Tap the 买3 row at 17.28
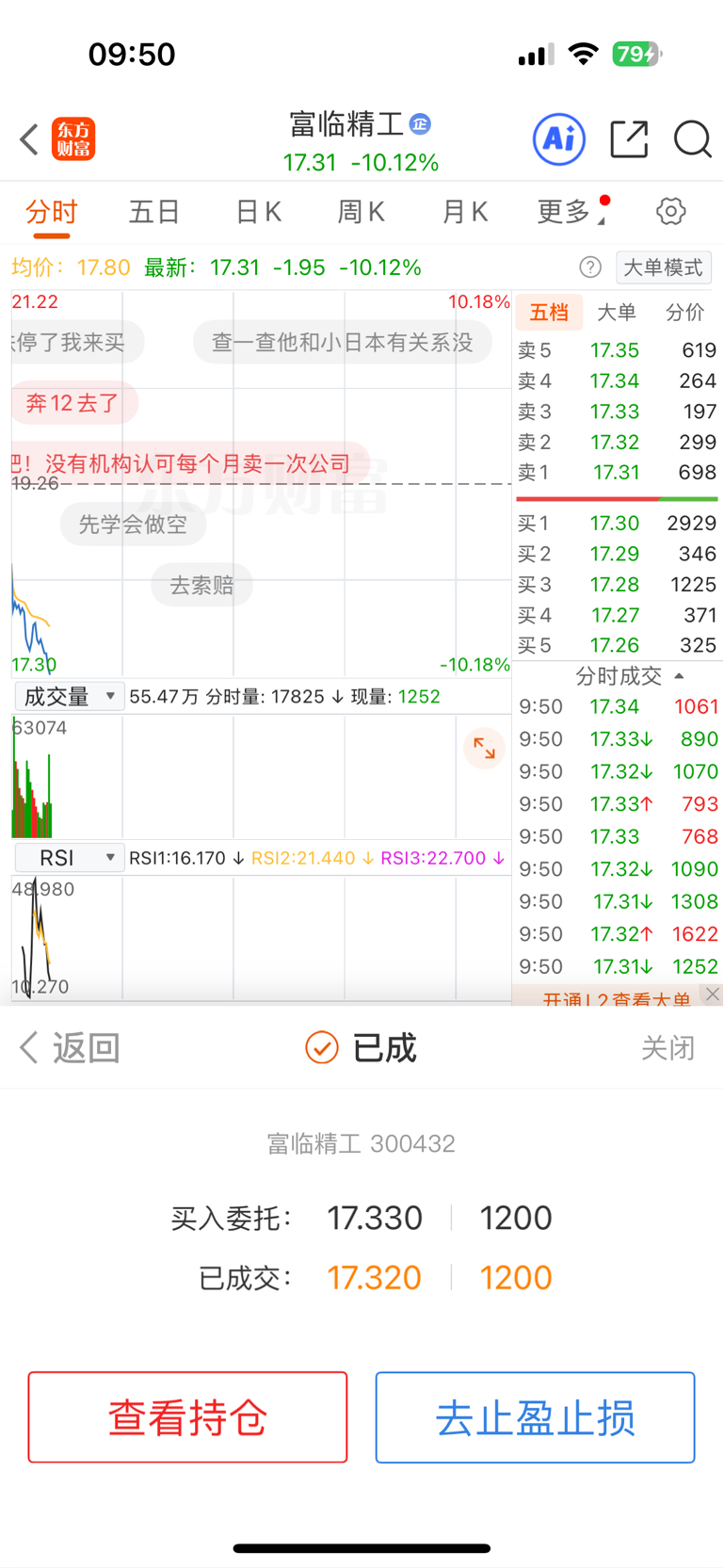The height and width of the screenshot is (1568, 724). point(617,585)
